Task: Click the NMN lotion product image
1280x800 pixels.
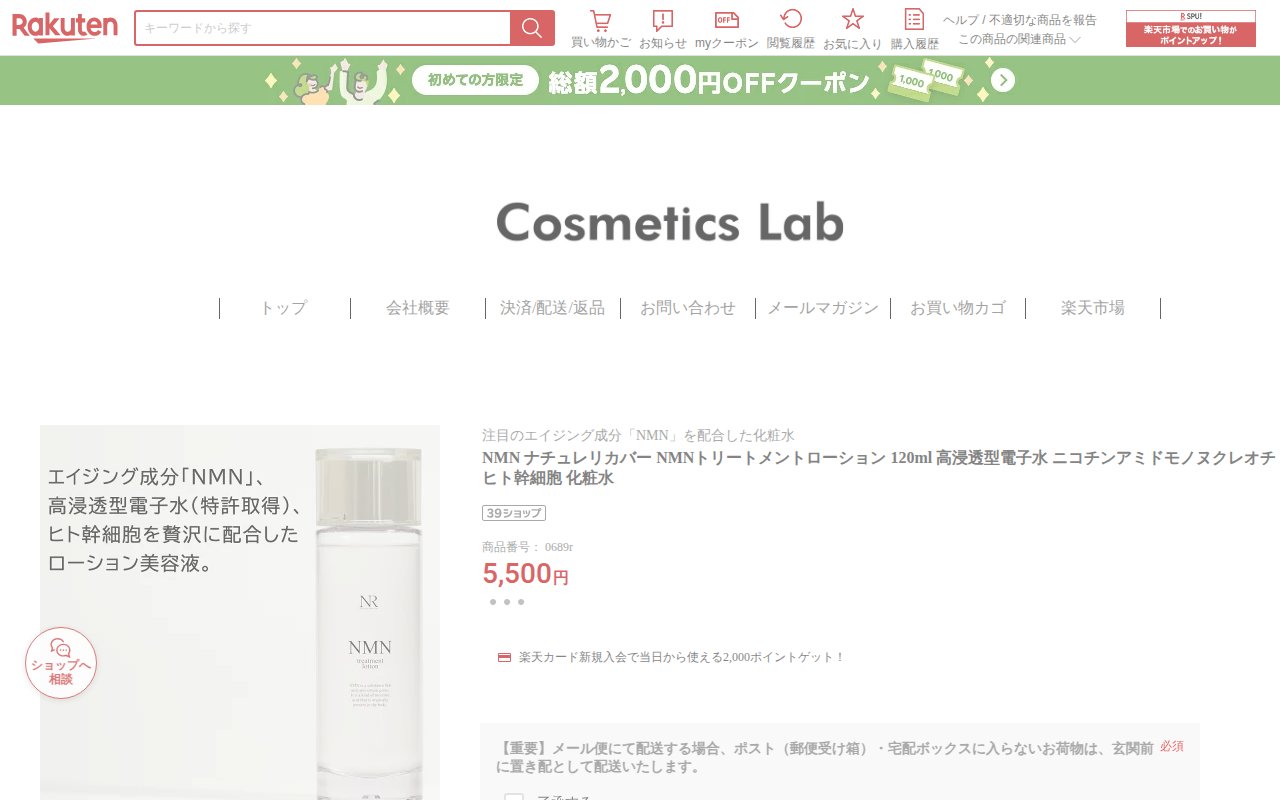Action: tap(240, 612)
